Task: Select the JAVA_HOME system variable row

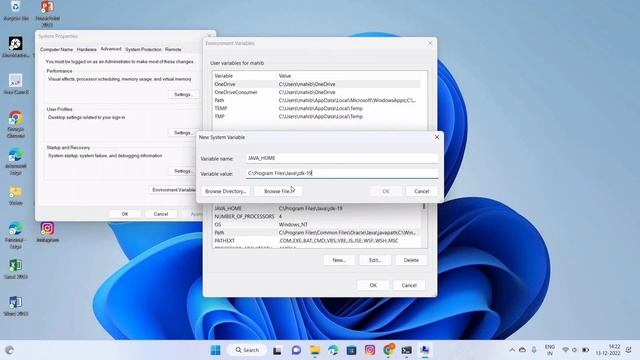Action: coord(316,209)
